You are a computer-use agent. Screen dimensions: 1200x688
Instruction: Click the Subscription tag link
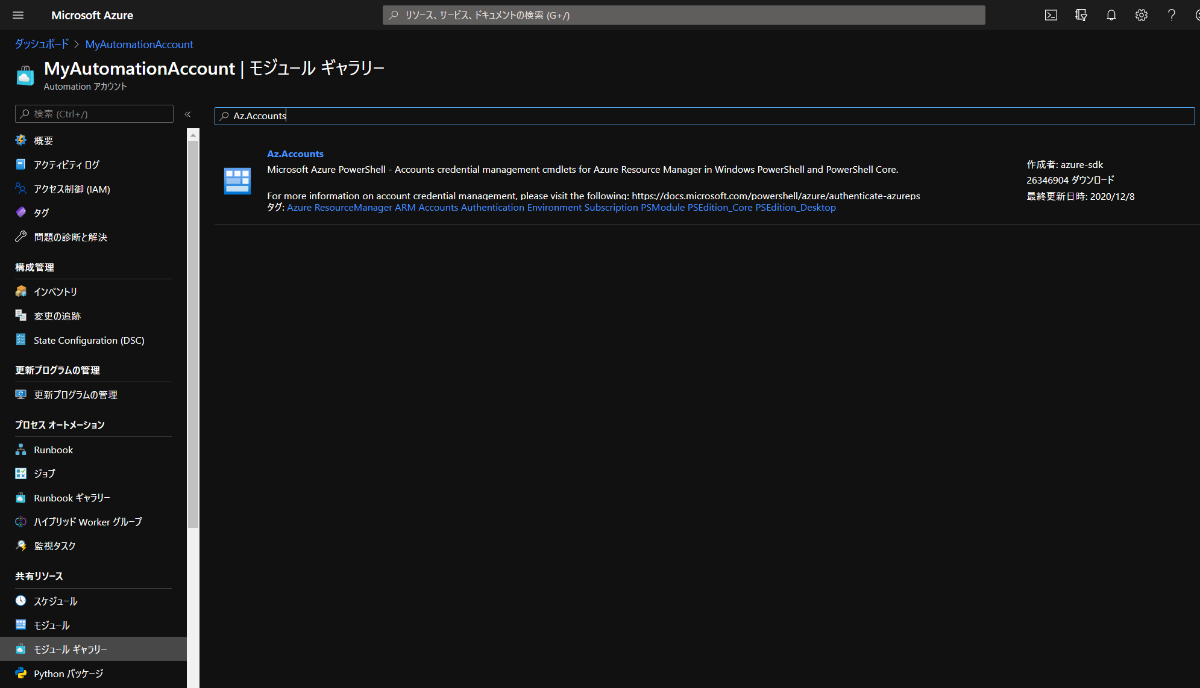coord(610,207)
